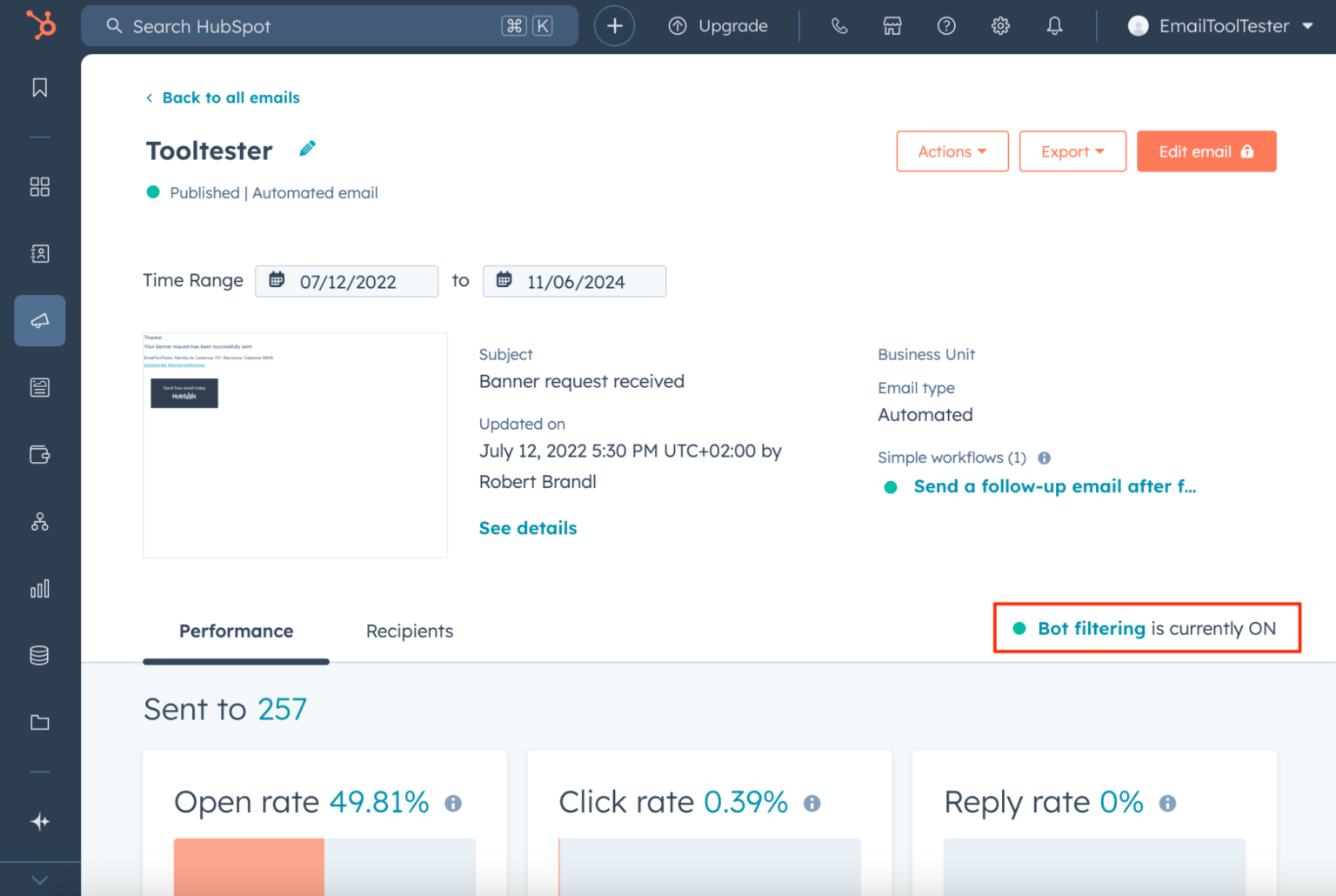Image resolution: width=1336 pixels, height=896 pixels.
Task: Switch to the Recipients tab
Action: pos(410,631)
